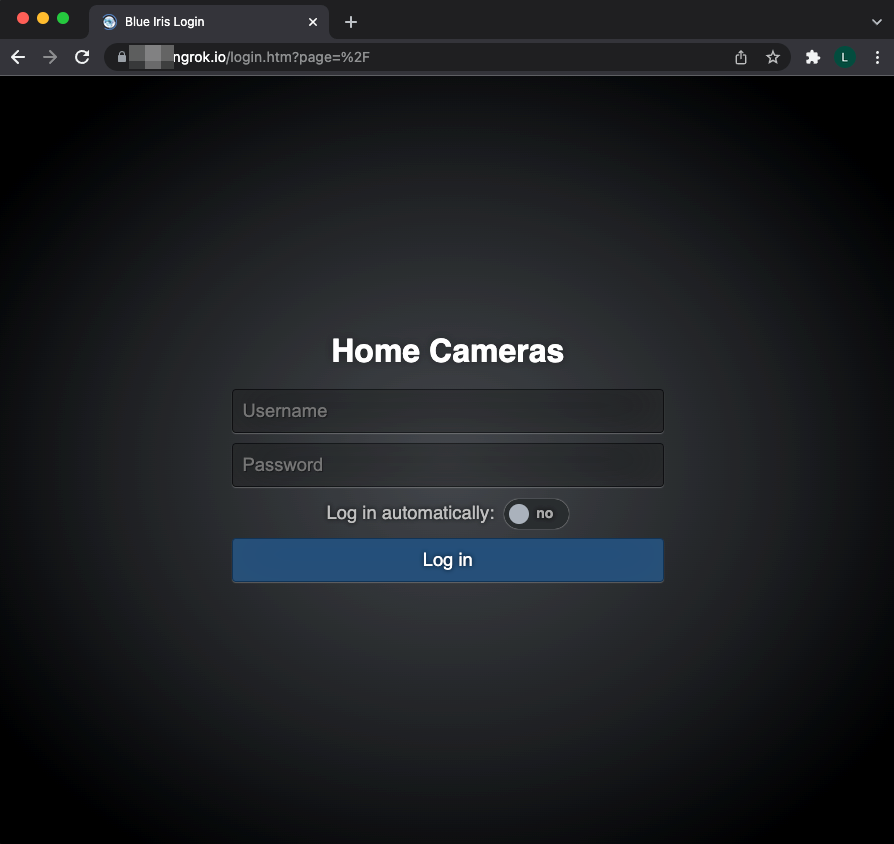This screenshot has width=894, height=844.
Task: Open the Extensions puzzle icon
Action: pyautogui.click(x=813, y=58)
